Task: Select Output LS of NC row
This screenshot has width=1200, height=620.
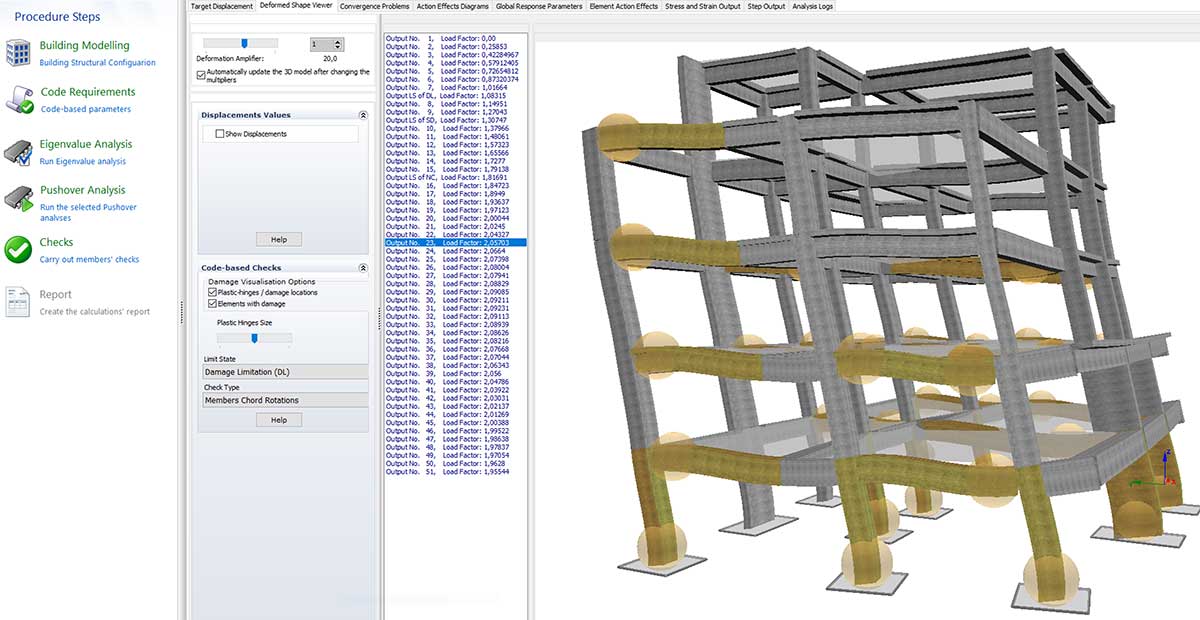Action: 455,177
